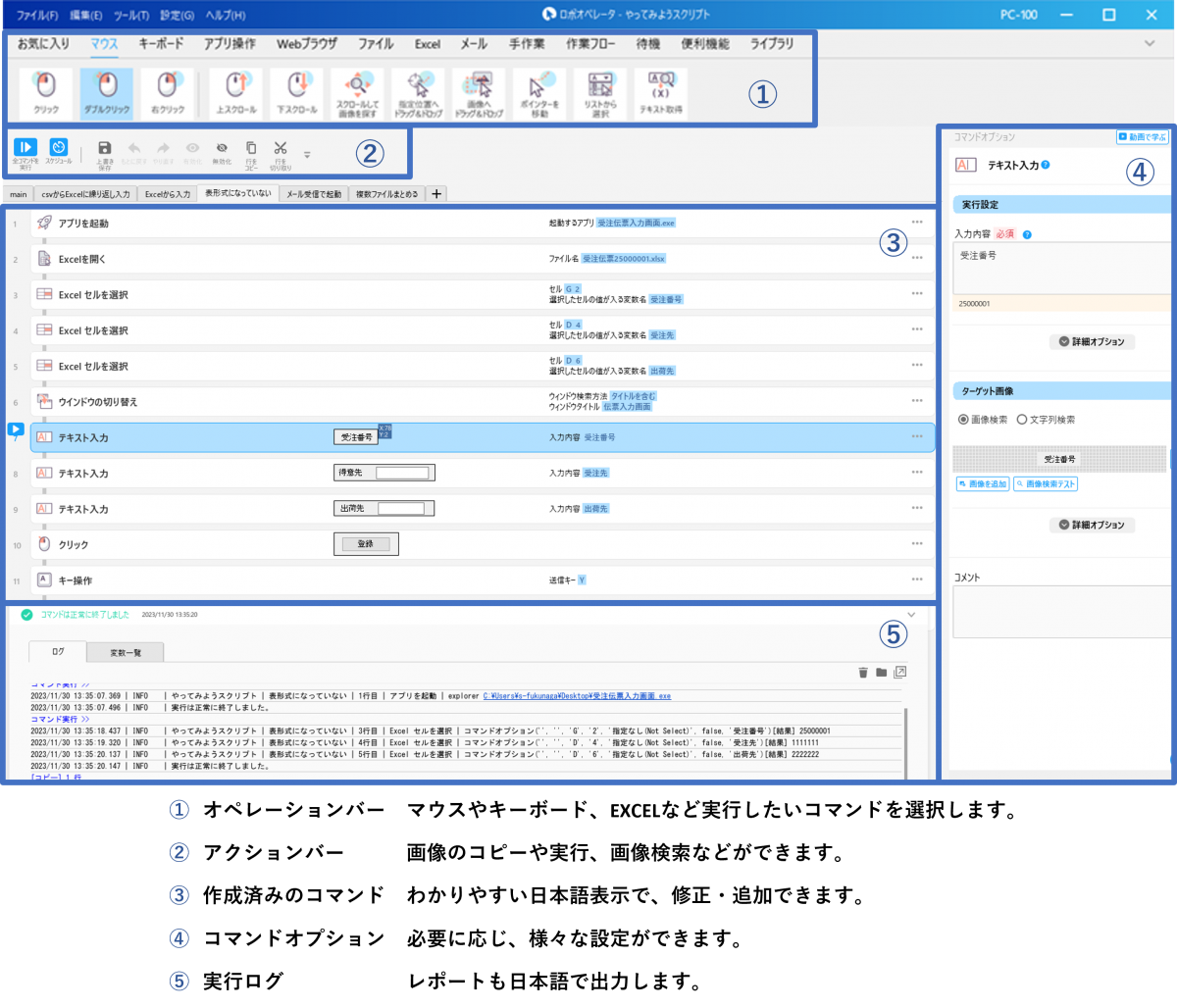Switch to the Webブラウザ ribbon tab
This screenshot has width=1177, height=1008.
[307, 44]
